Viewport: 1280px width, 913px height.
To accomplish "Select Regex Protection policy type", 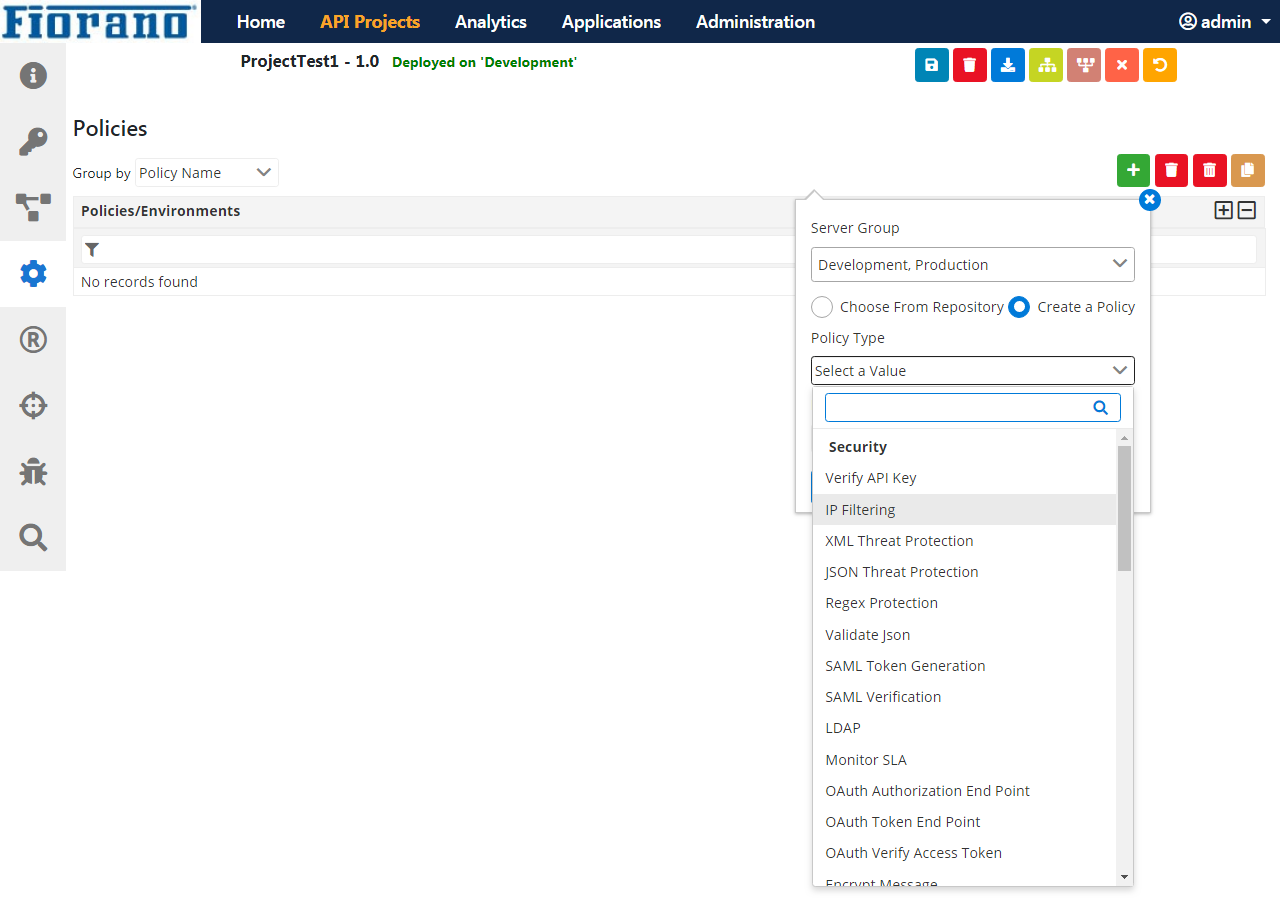I will [x=965, y=603].
